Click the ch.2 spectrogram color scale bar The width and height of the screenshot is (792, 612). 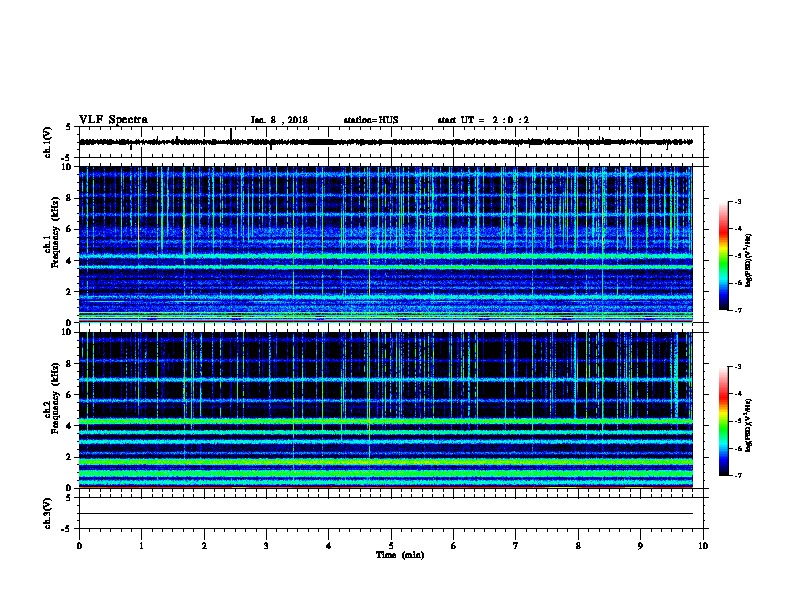click(x=723, y=421)
